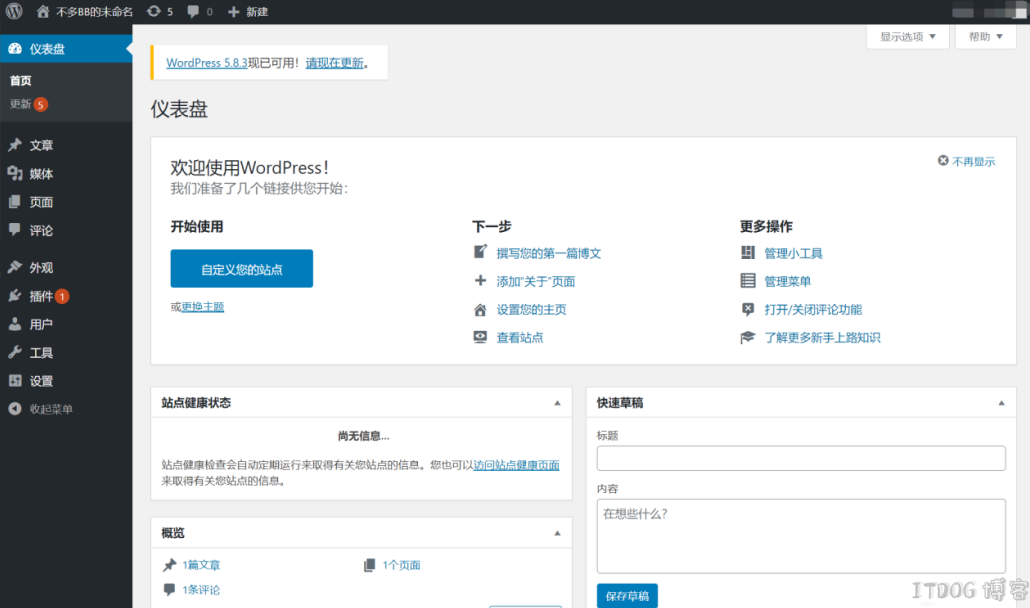1030x608 pixels.
Task: Click the 页面 pages icon in sidebar
Action: [x=14, y=202]
